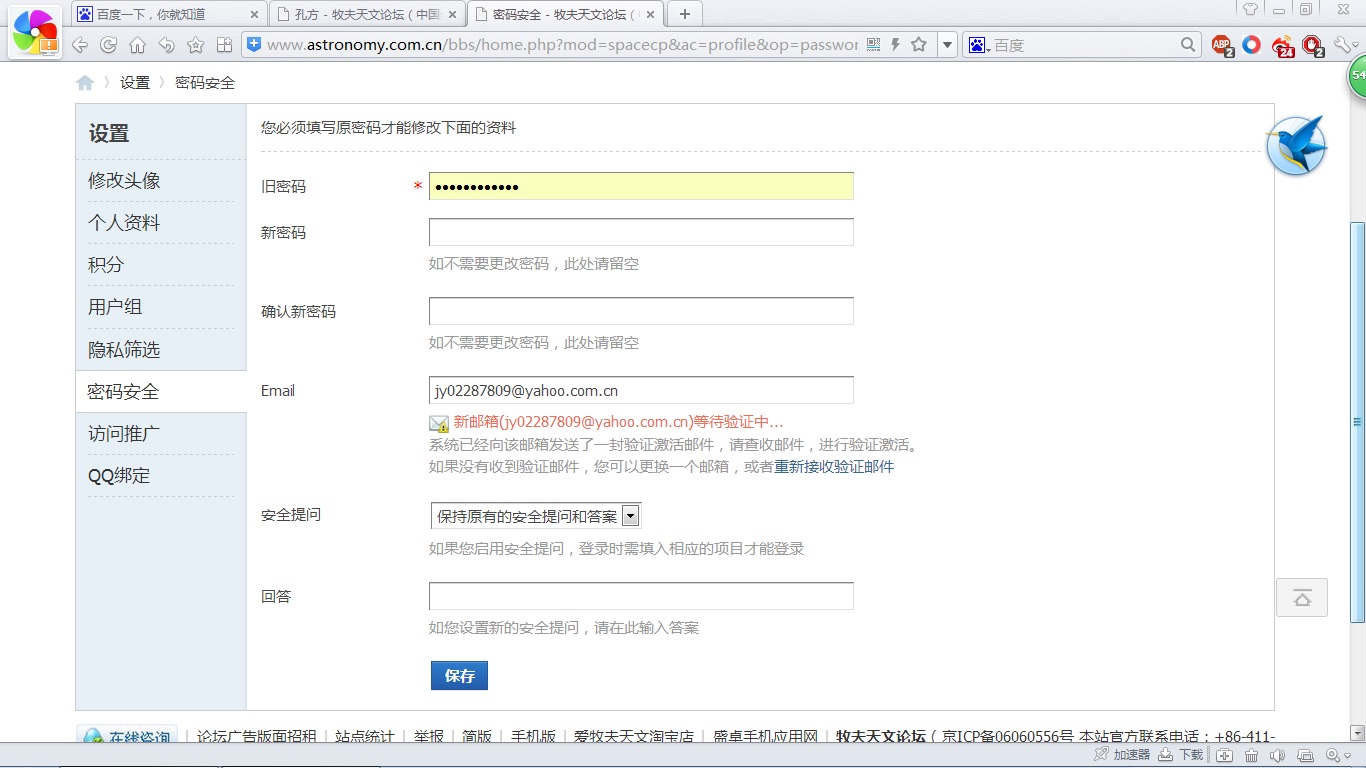Reload the page with refresh icon

108,45
